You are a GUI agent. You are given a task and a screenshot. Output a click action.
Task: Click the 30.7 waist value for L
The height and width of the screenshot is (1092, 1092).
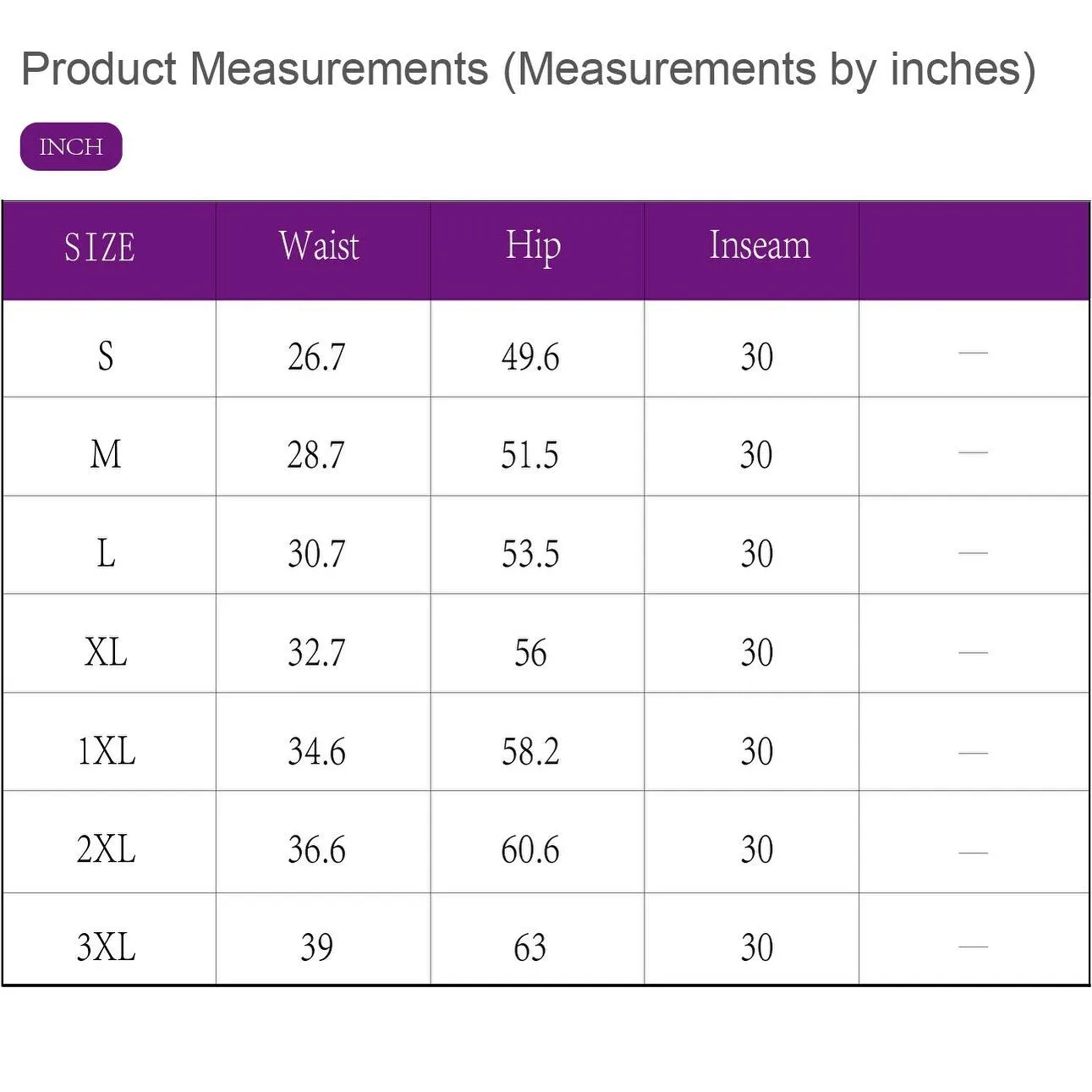click(316, 554)
